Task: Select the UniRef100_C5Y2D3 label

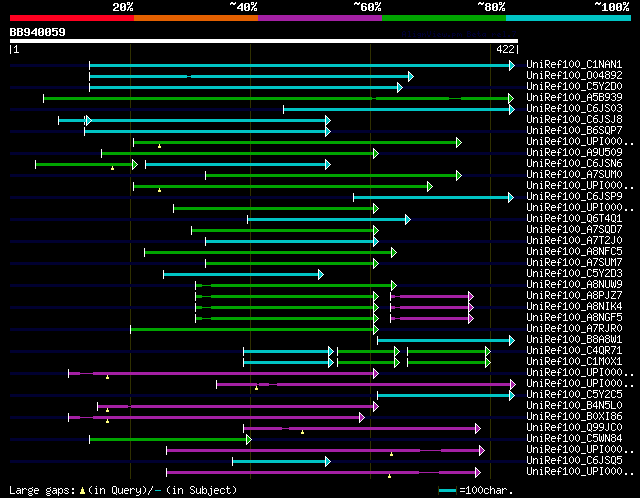Action: [x=574, y=273]
